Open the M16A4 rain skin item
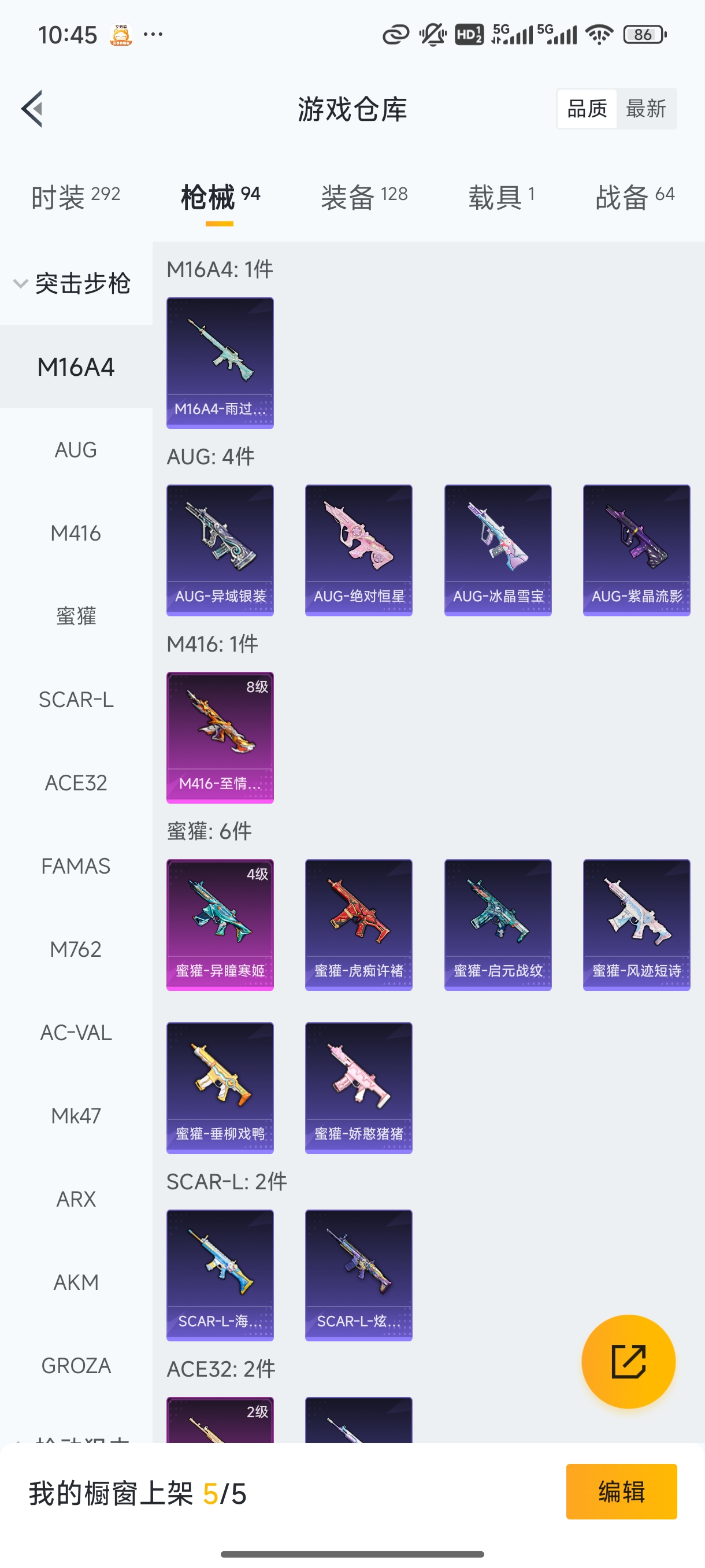The height and width of the screenshot is (1568, 705). [220, 363]
